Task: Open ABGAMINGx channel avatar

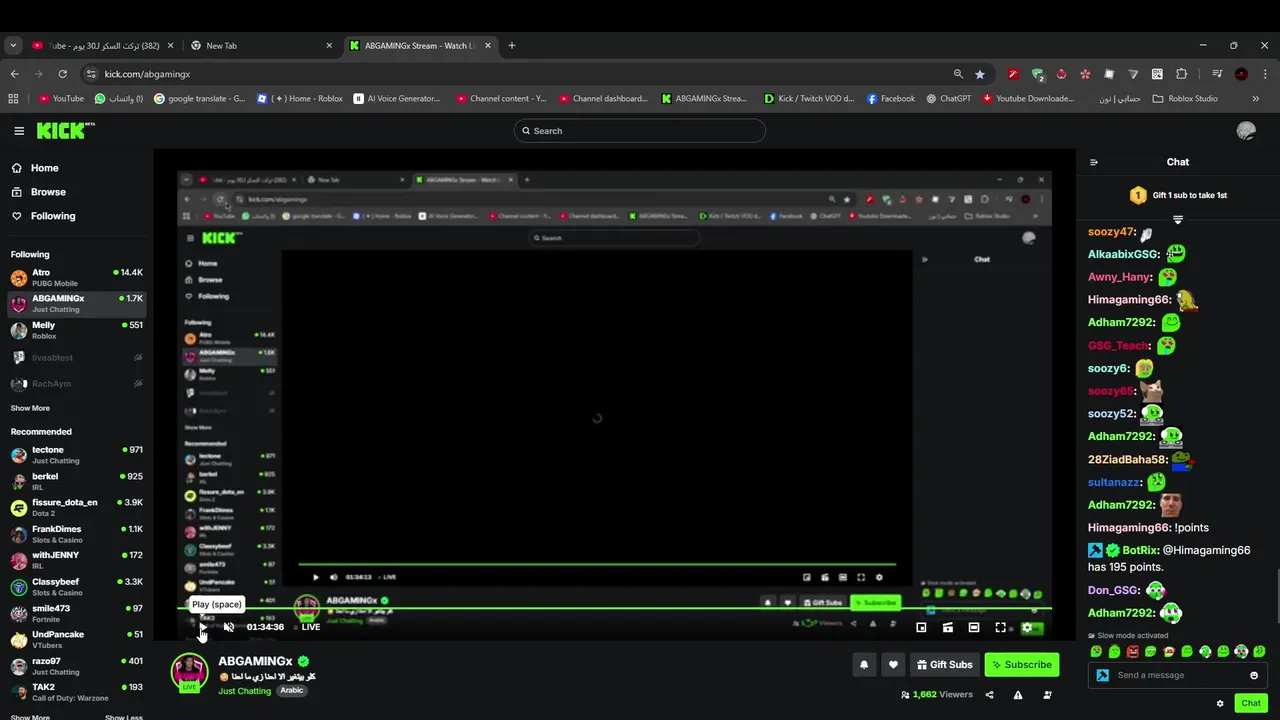Action: click(x=189, y=673)
